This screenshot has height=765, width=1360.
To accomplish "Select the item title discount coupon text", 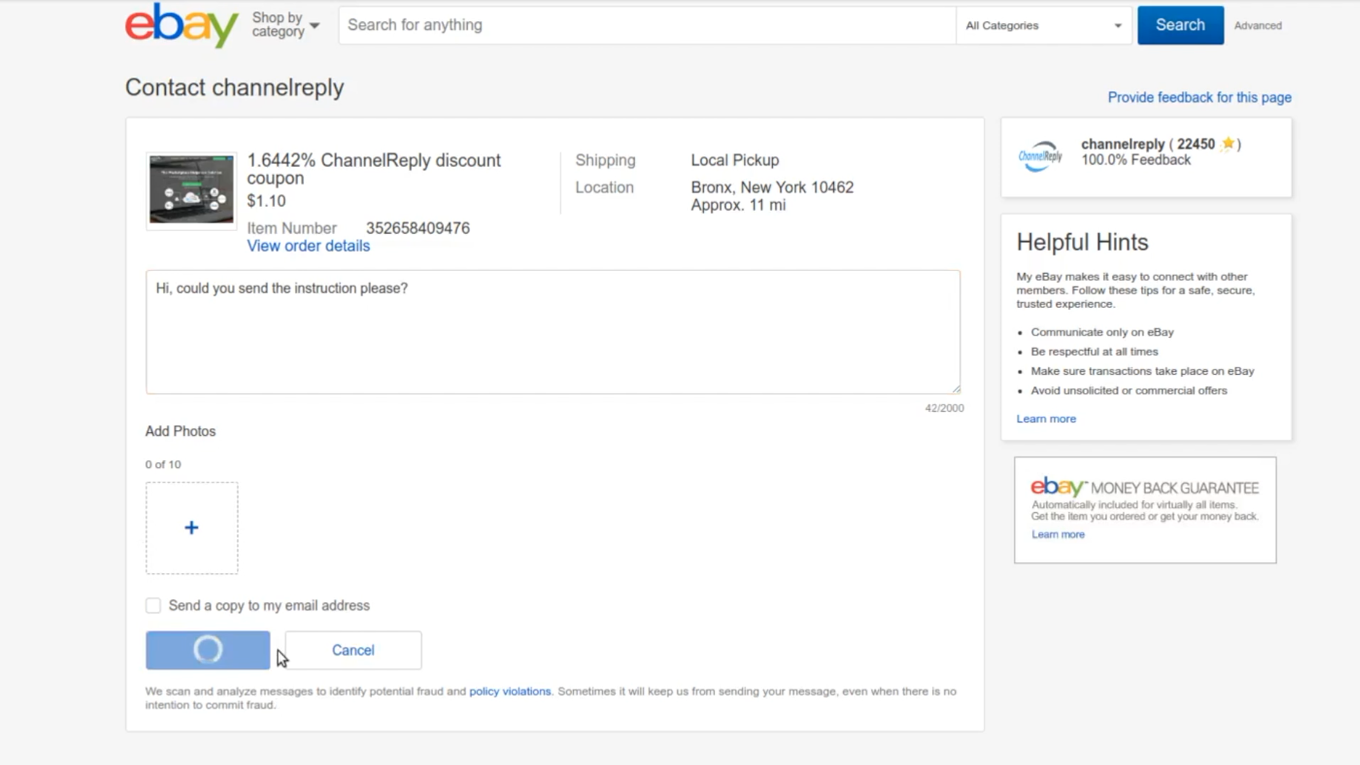I will tap(374, 169).
